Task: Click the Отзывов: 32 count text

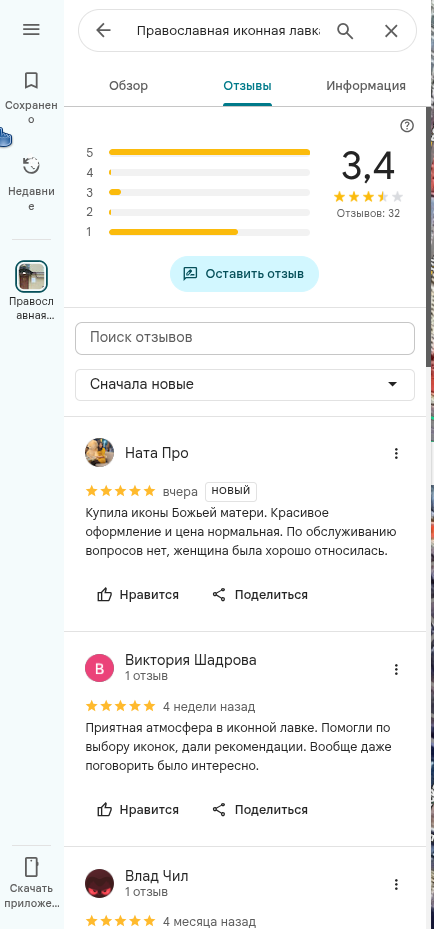Action: pos(368,213)
